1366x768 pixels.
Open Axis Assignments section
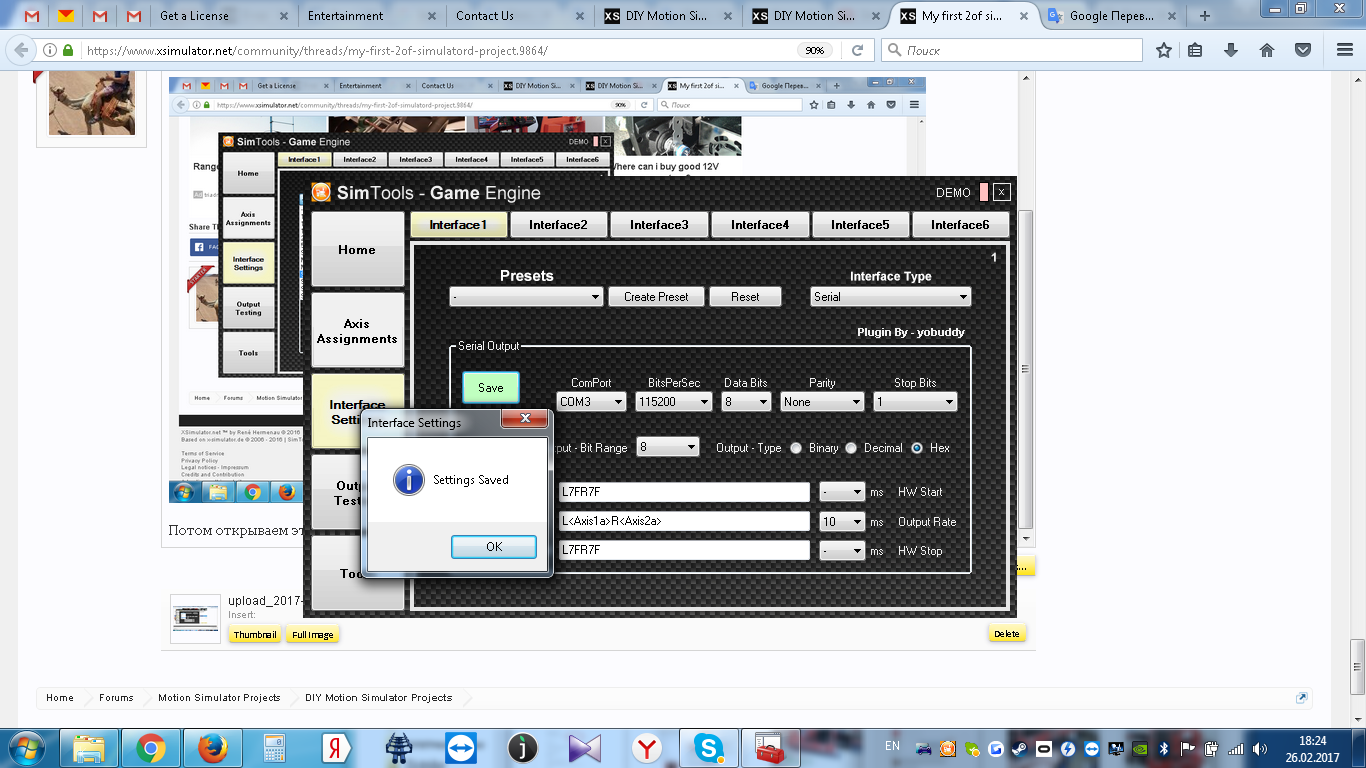[358, 331]
